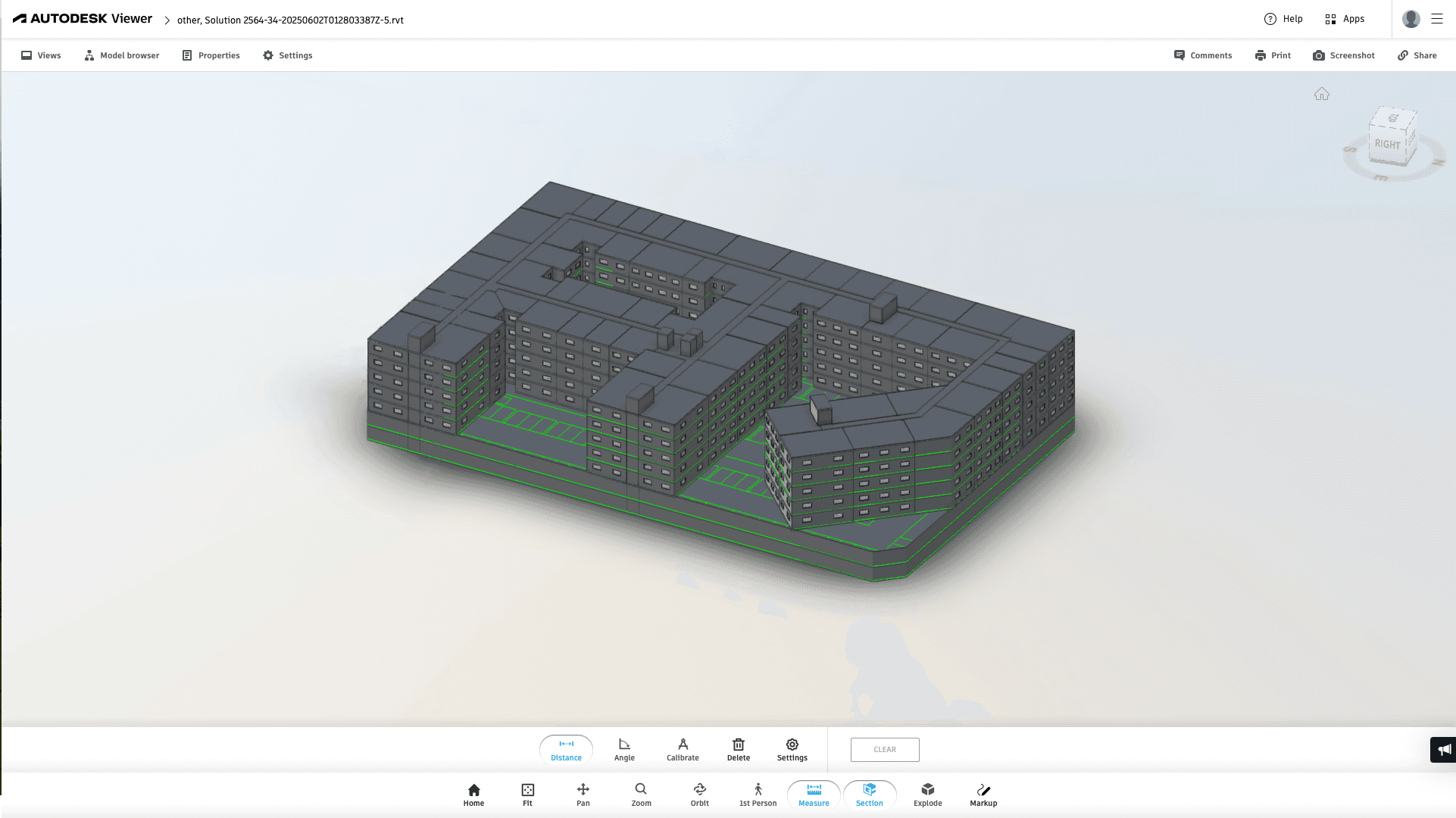
Task: Activate the Pan tool
Action: tap(583, 795)
